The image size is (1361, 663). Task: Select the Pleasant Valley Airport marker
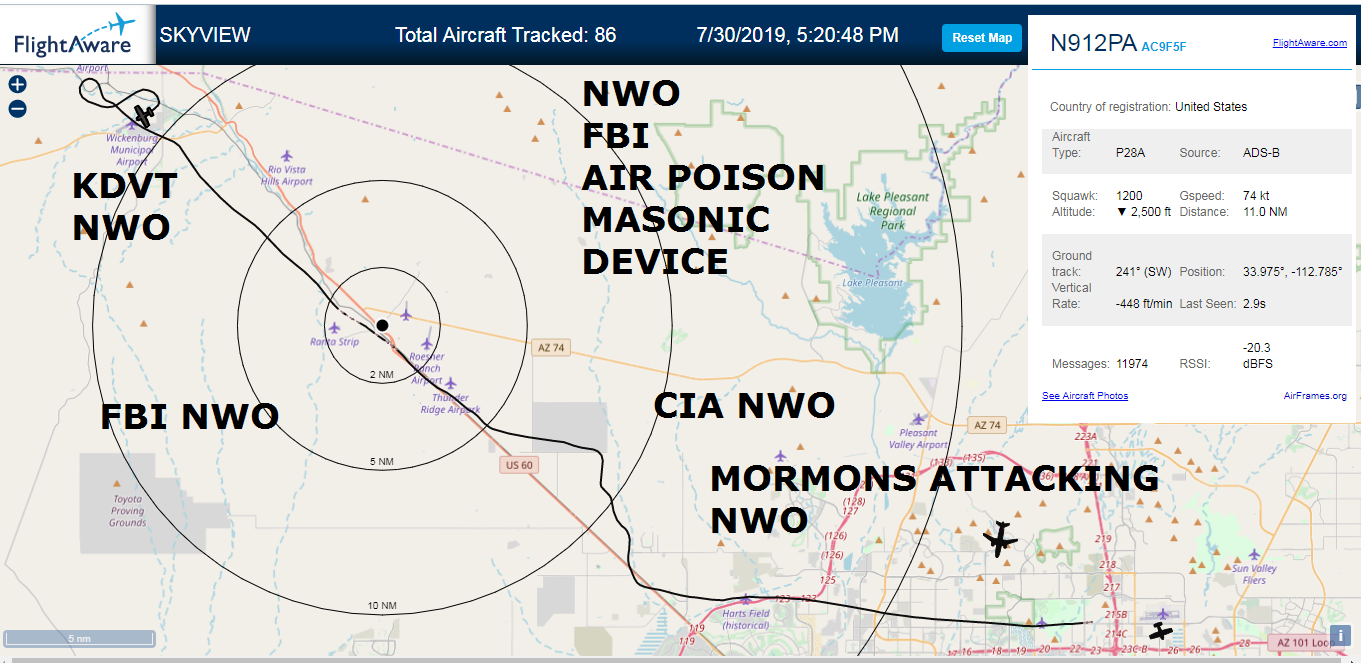tap(918, 419)
